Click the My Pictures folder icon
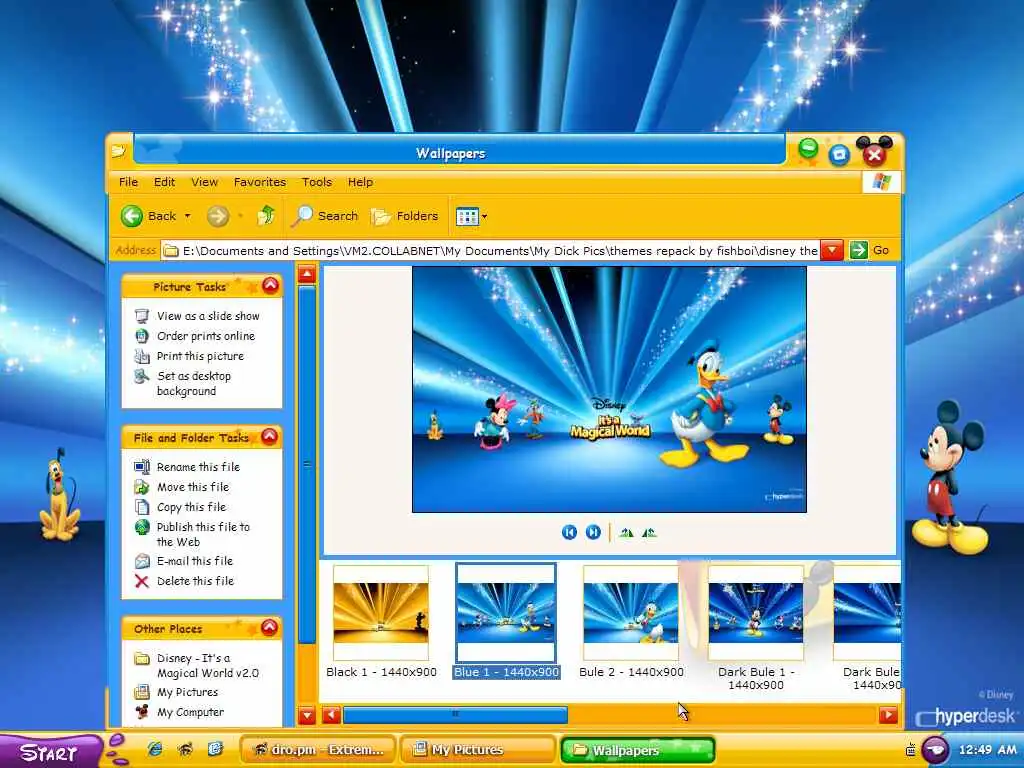This screenshot has width=1024, height=768. [x=142, y=692]
